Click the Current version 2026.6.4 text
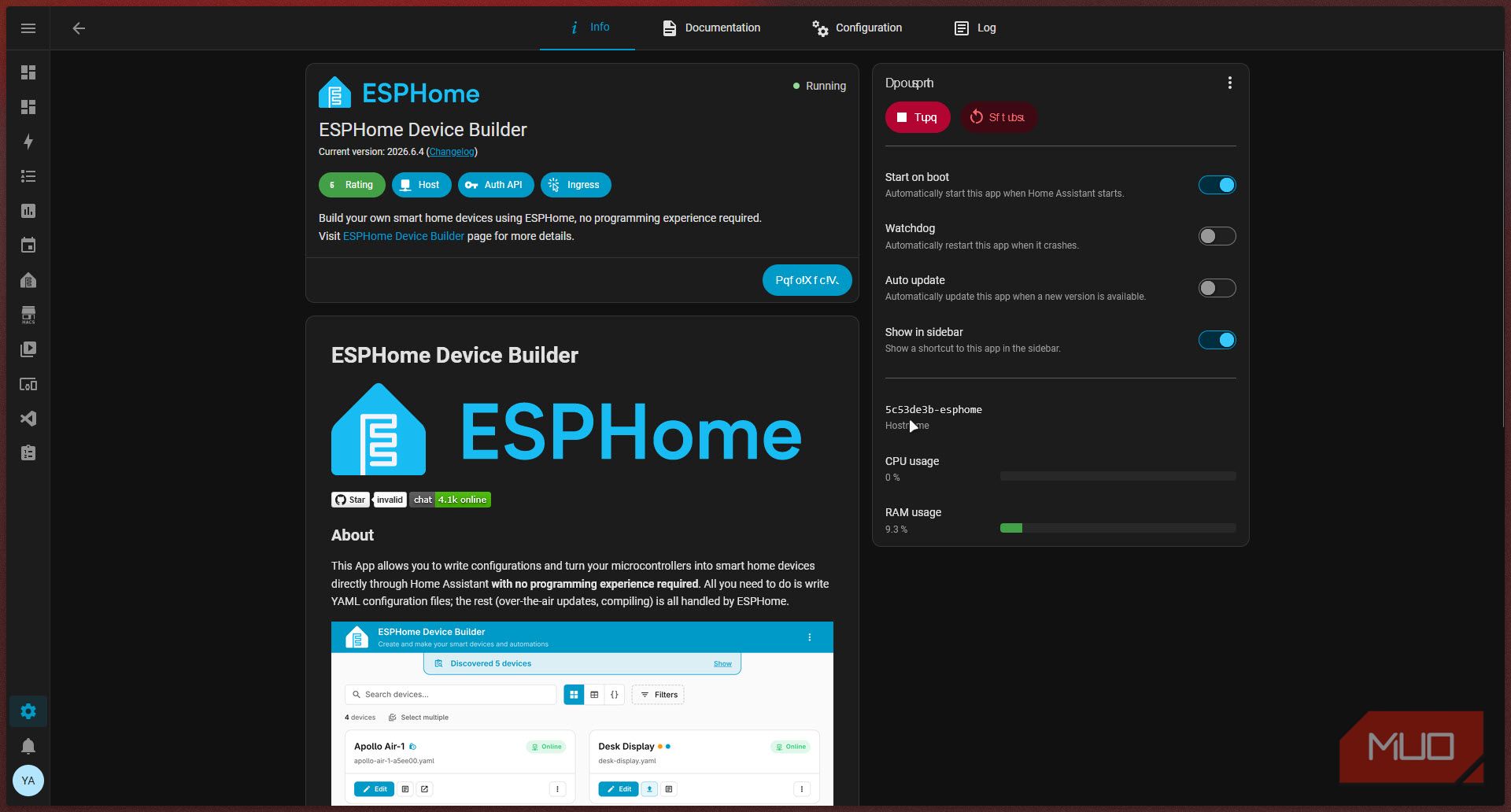 [371, 152]
